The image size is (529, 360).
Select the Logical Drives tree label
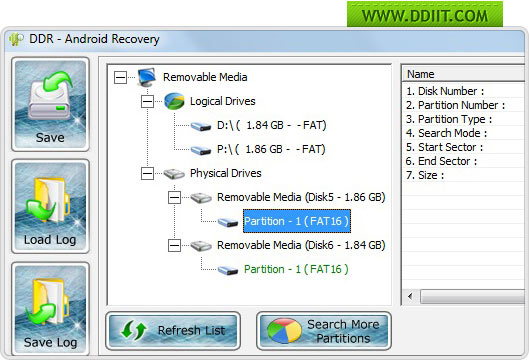point(223,101)
